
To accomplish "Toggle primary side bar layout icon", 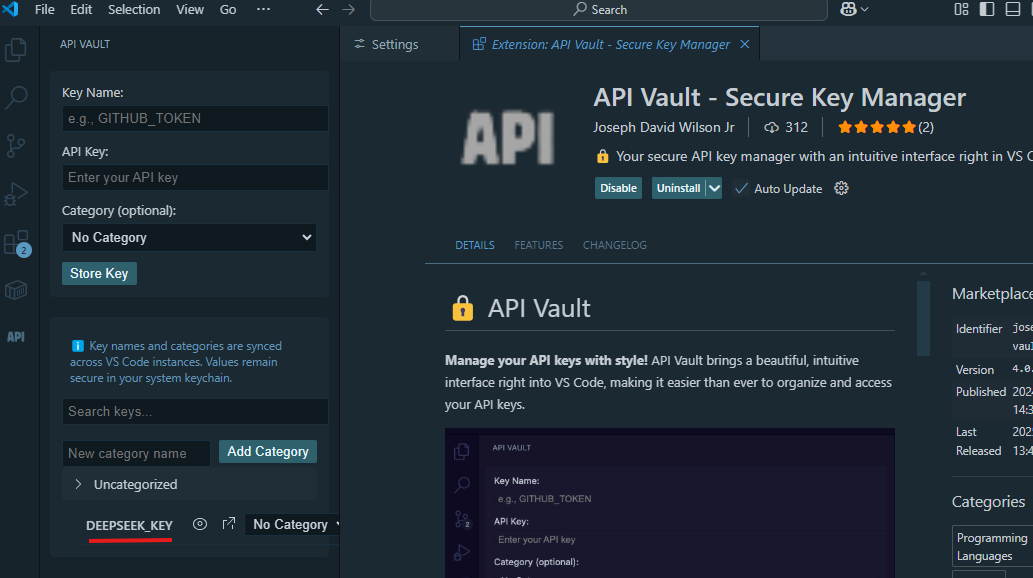I will [987, 9].
